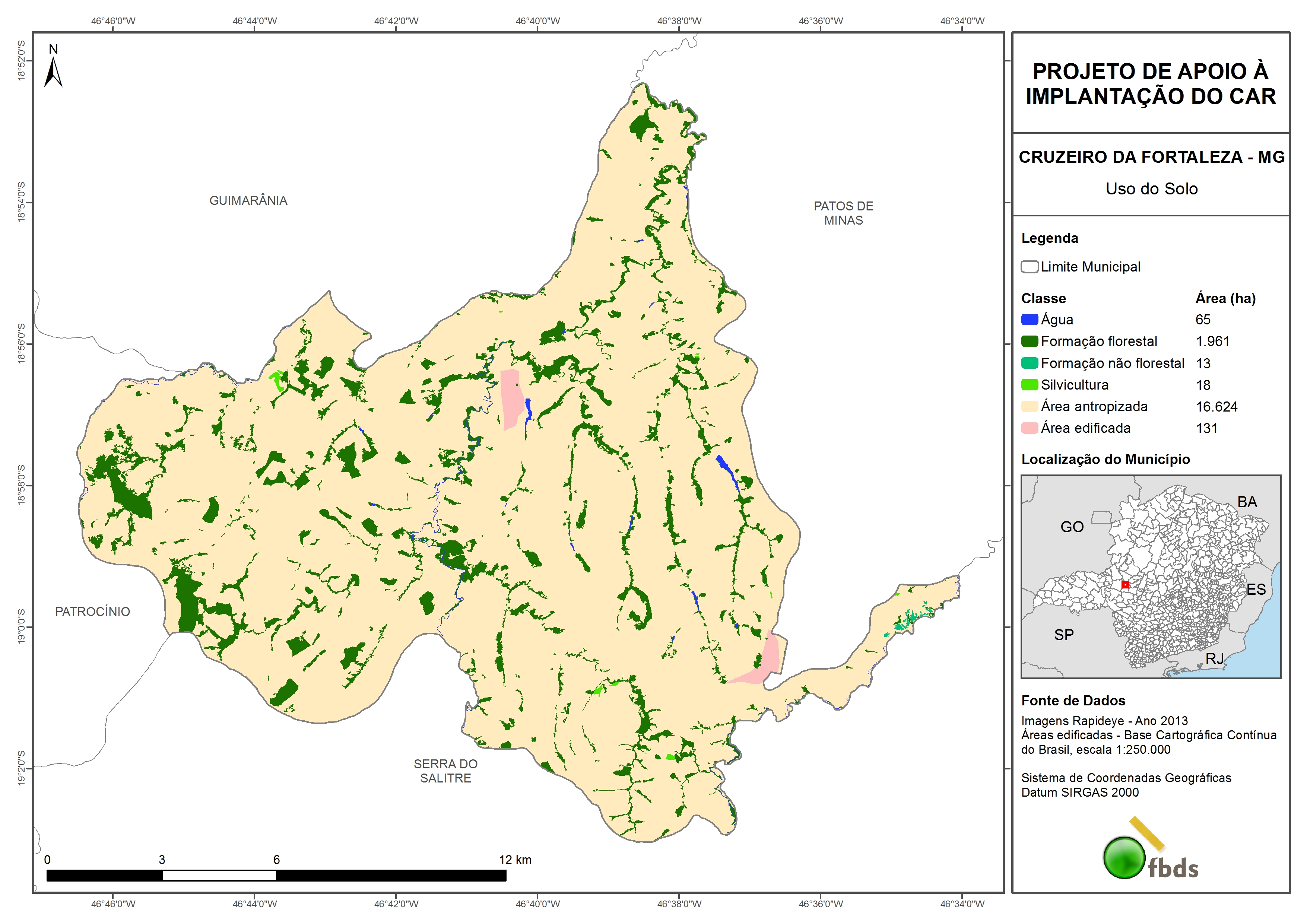The image size is (1307, 924).
Task: Click the Formação não florestal teal swatch
Action: click(1029, 363)
